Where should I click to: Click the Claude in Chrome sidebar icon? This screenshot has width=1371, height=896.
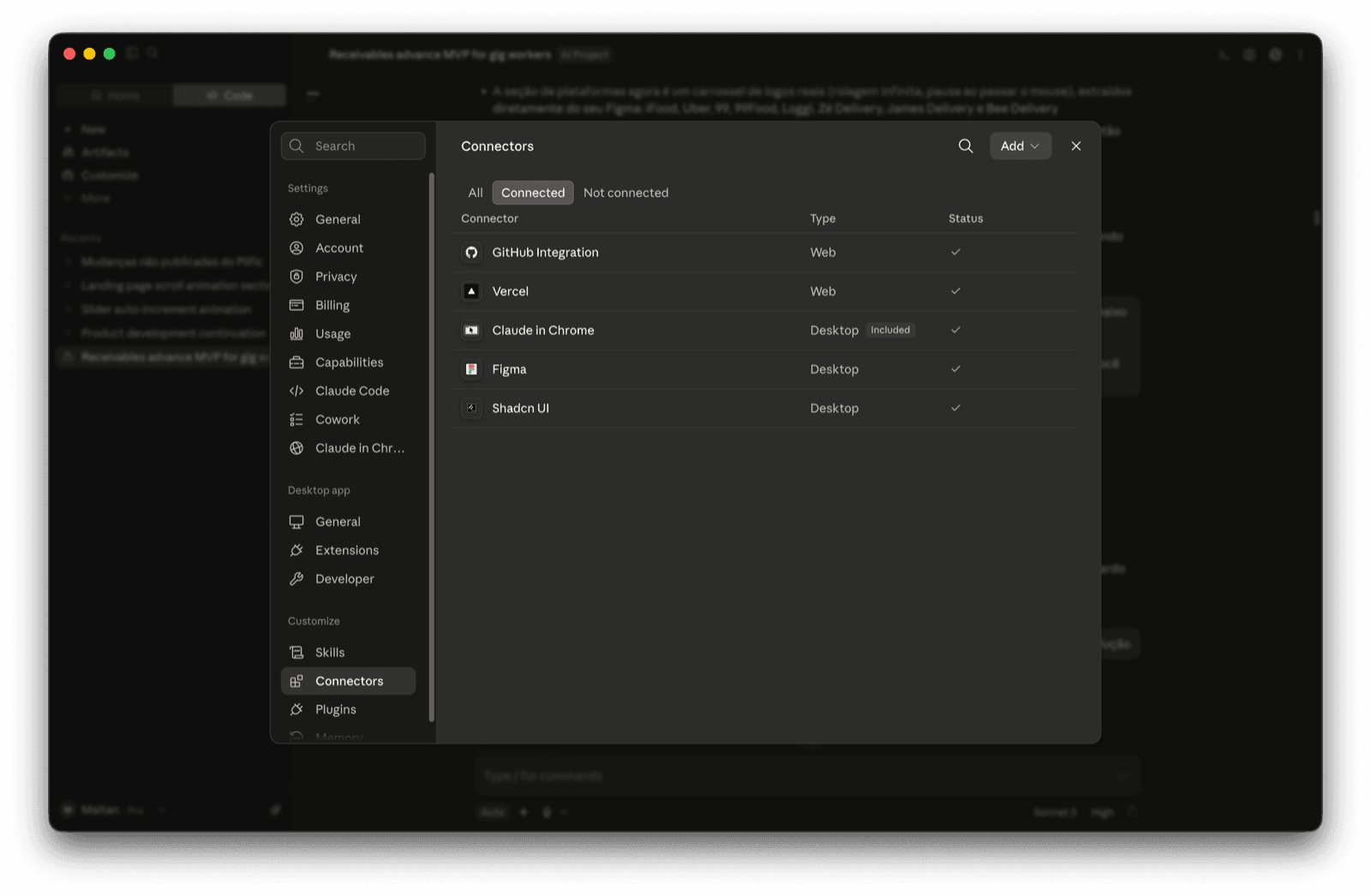coord(296,448)
